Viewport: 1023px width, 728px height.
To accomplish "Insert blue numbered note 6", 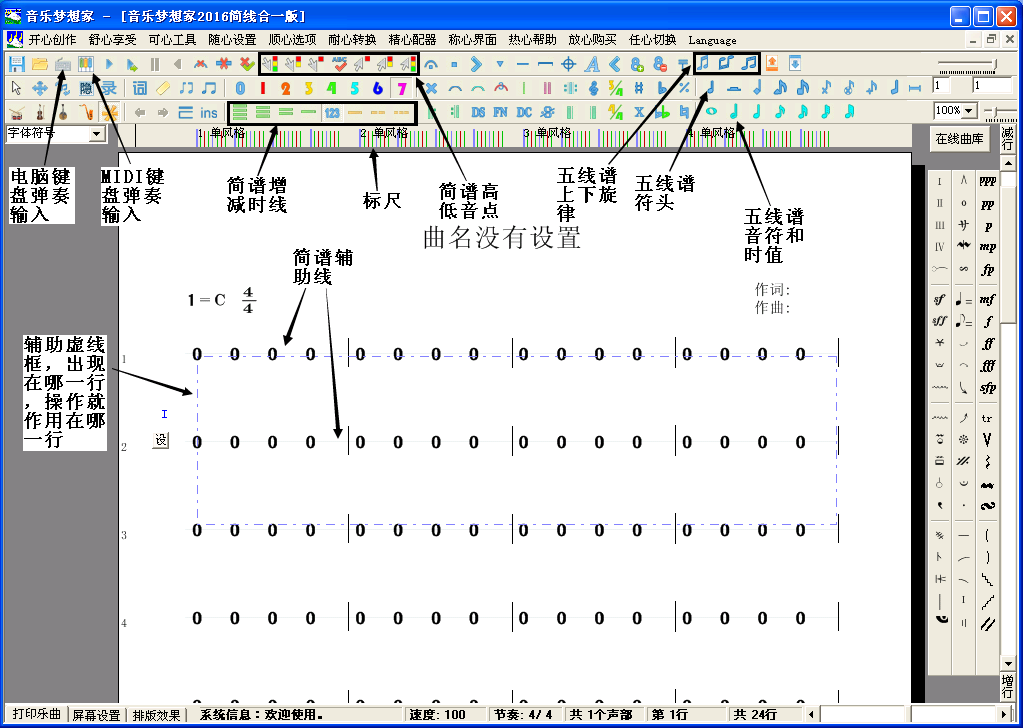I will click(378, 87).
